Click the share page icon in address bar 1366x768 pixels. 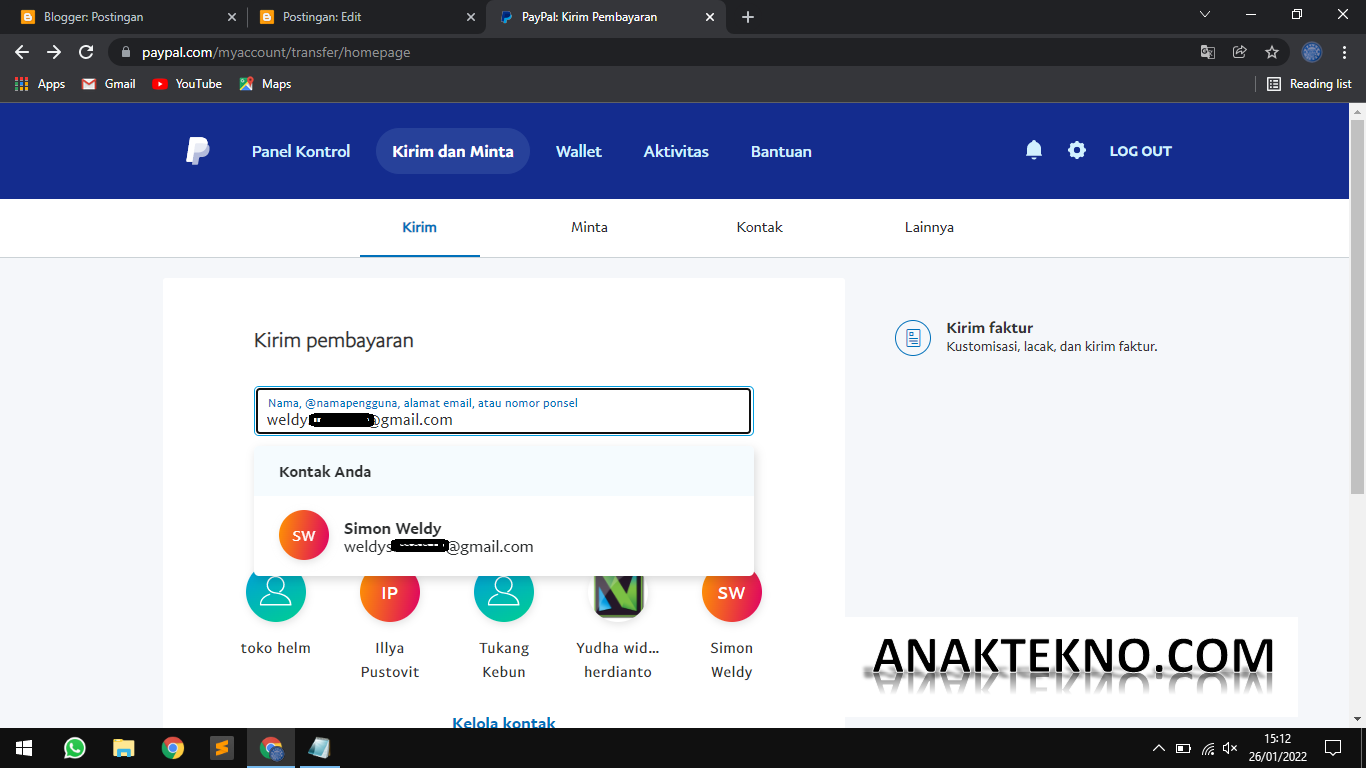pyautogui.click(x=1240, y=52)
